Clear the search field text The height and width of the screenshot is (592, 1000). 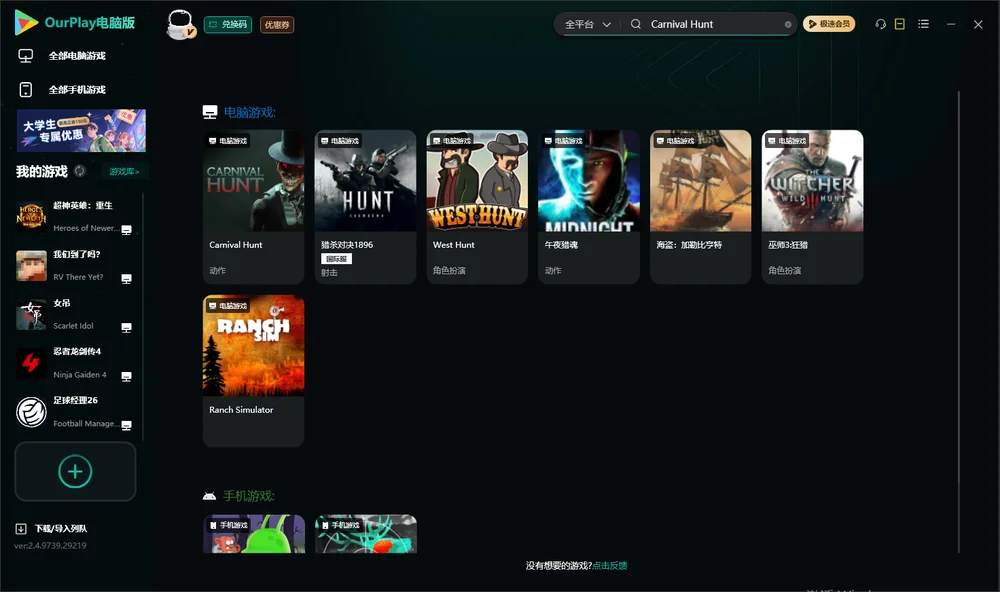click(788, 24)
